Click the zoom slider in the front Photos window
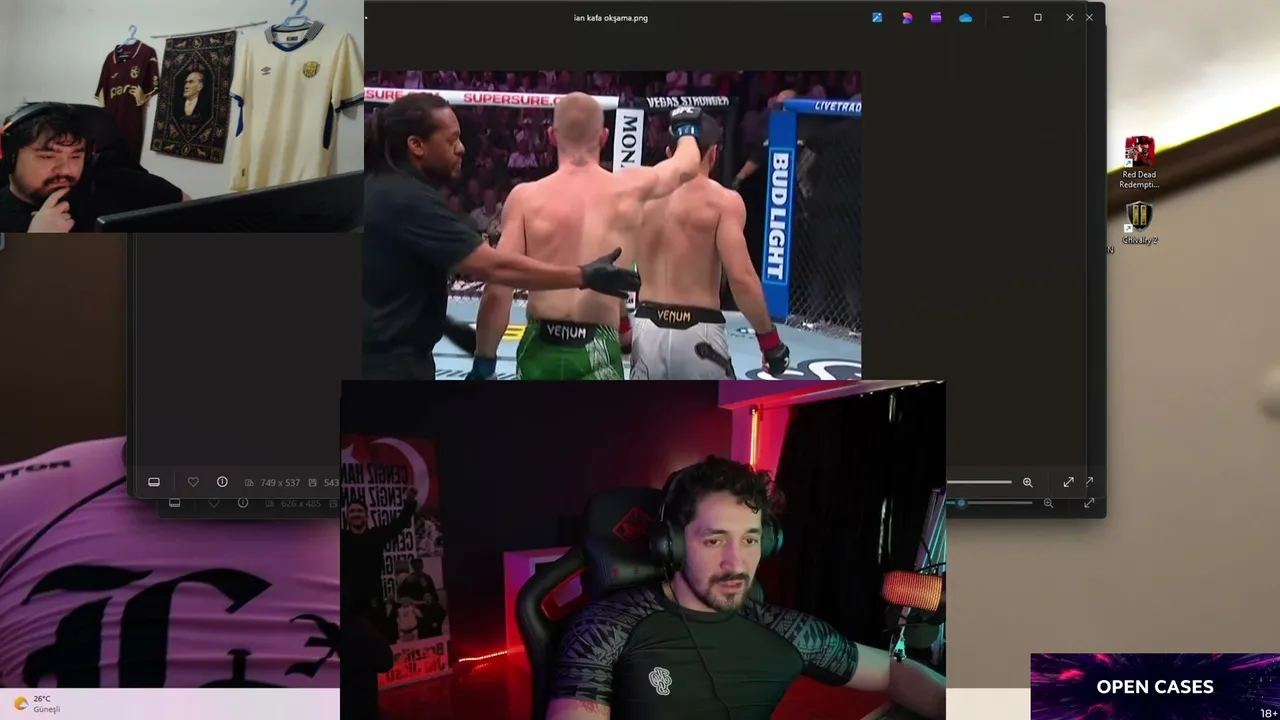Screen dimensions: 1280x720 tap(978, 482)
